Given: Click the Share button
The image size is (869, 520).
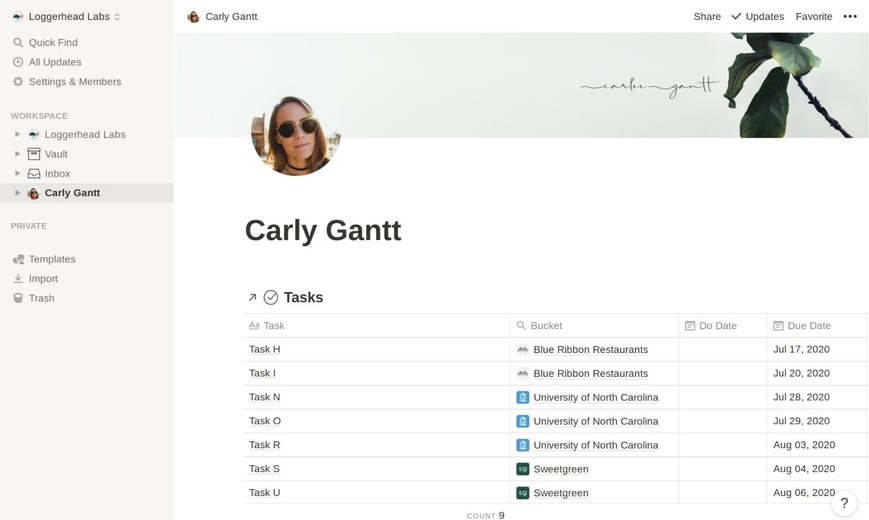Looking at the screenshot, I should point(707,17).
